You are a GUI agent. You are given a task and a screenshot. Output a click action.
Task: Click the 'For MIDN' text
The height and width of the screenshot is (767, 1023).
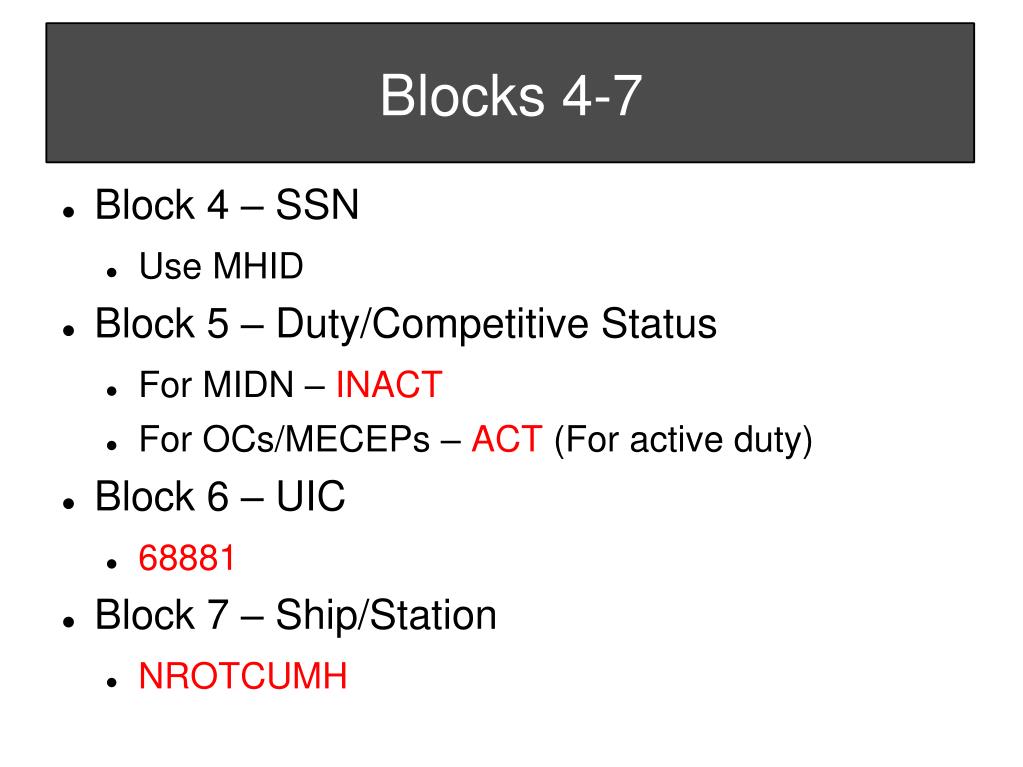[216, 384]
